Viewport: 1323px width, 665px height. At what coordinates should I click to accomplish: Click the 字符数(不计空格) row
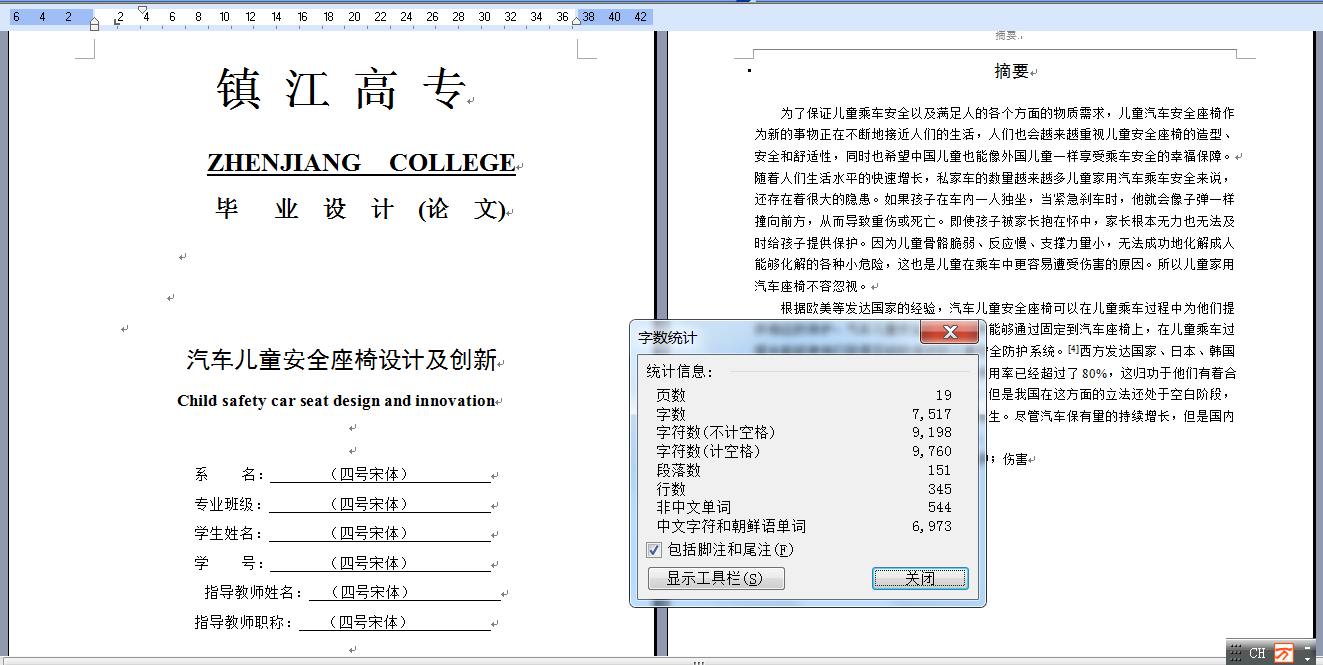(x=804, y=433)
